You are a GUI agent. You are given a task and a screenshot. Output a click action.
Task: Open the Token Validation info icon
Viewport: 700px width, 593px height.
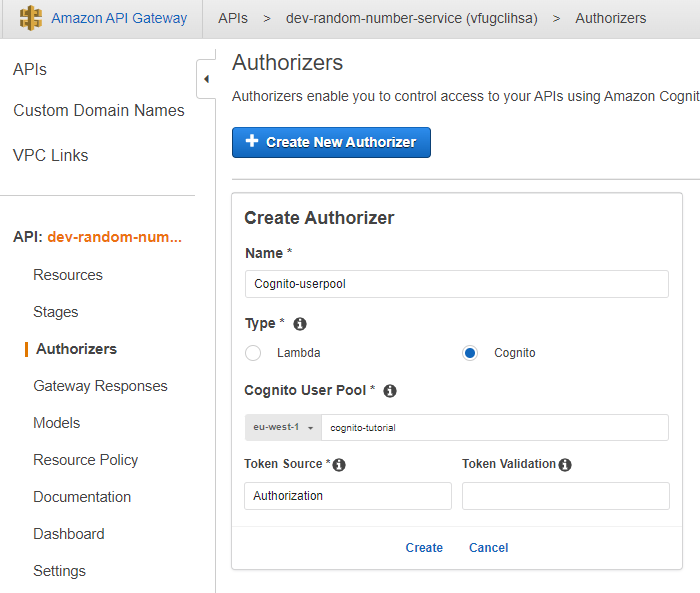565,465
